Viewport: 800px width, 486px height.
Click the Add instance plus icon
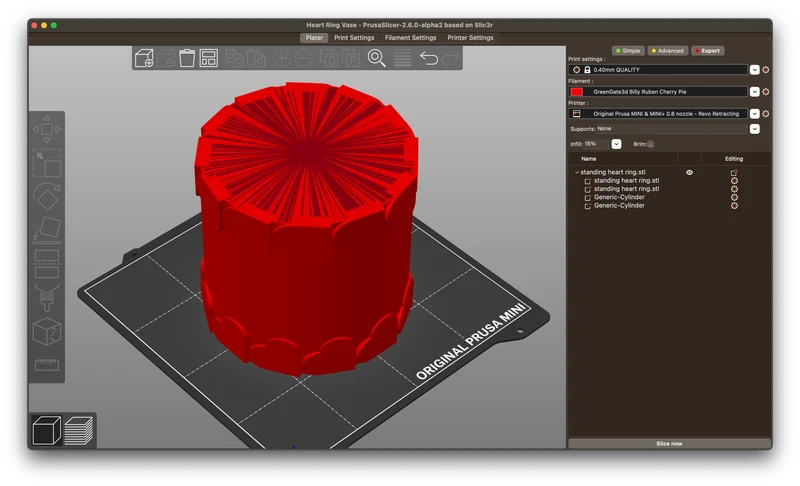(282, 58)
